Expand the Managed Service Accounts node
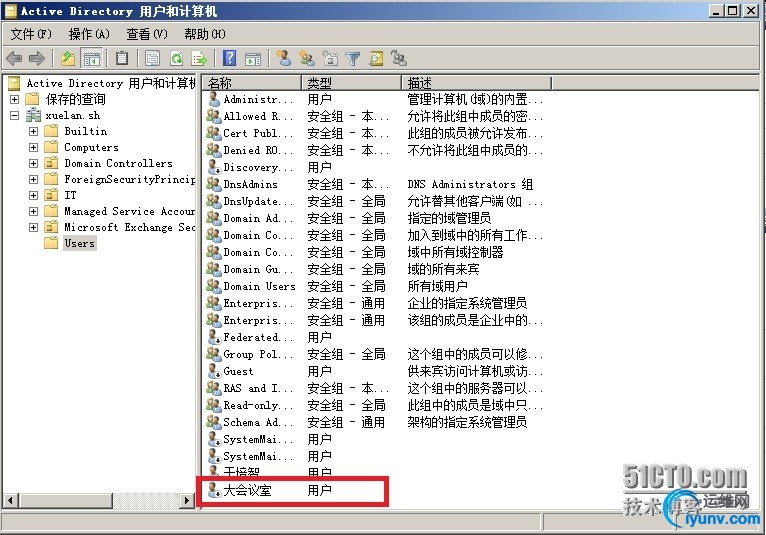Image resolution: width=766 pixels, height=535 pixels. (x=33, y=212)
